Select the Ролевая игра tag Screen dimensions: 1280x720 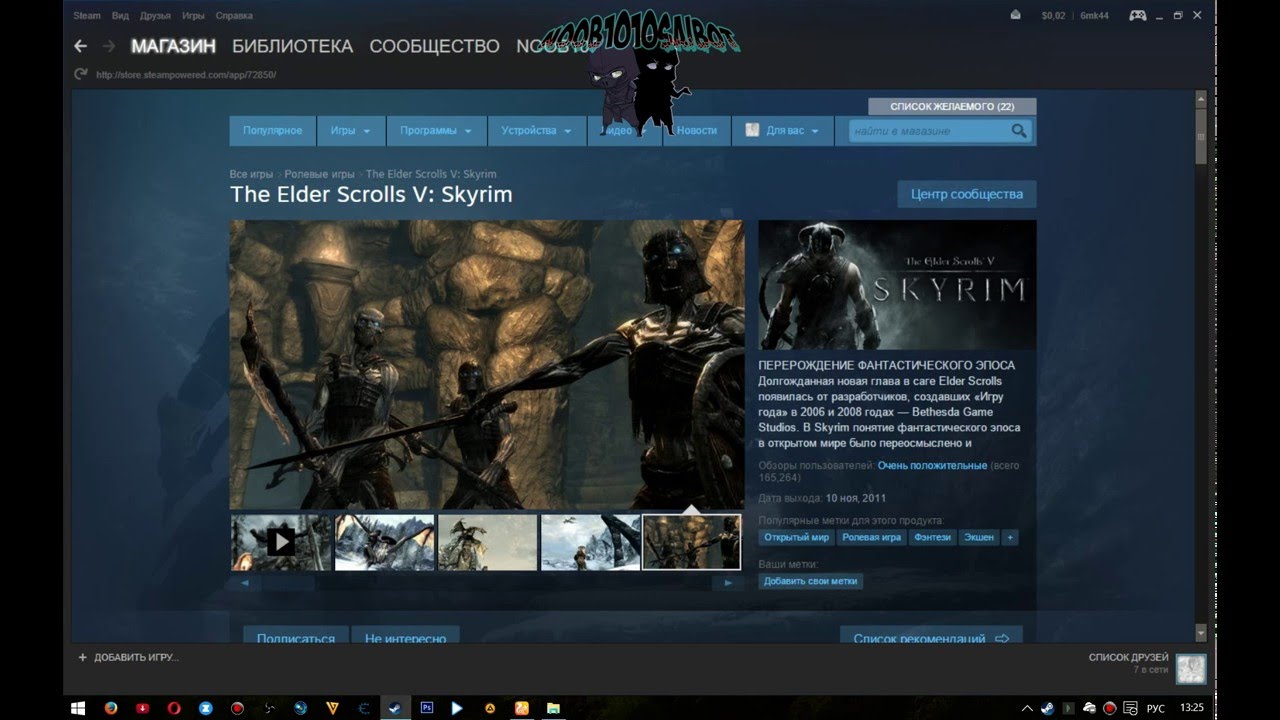871,537
